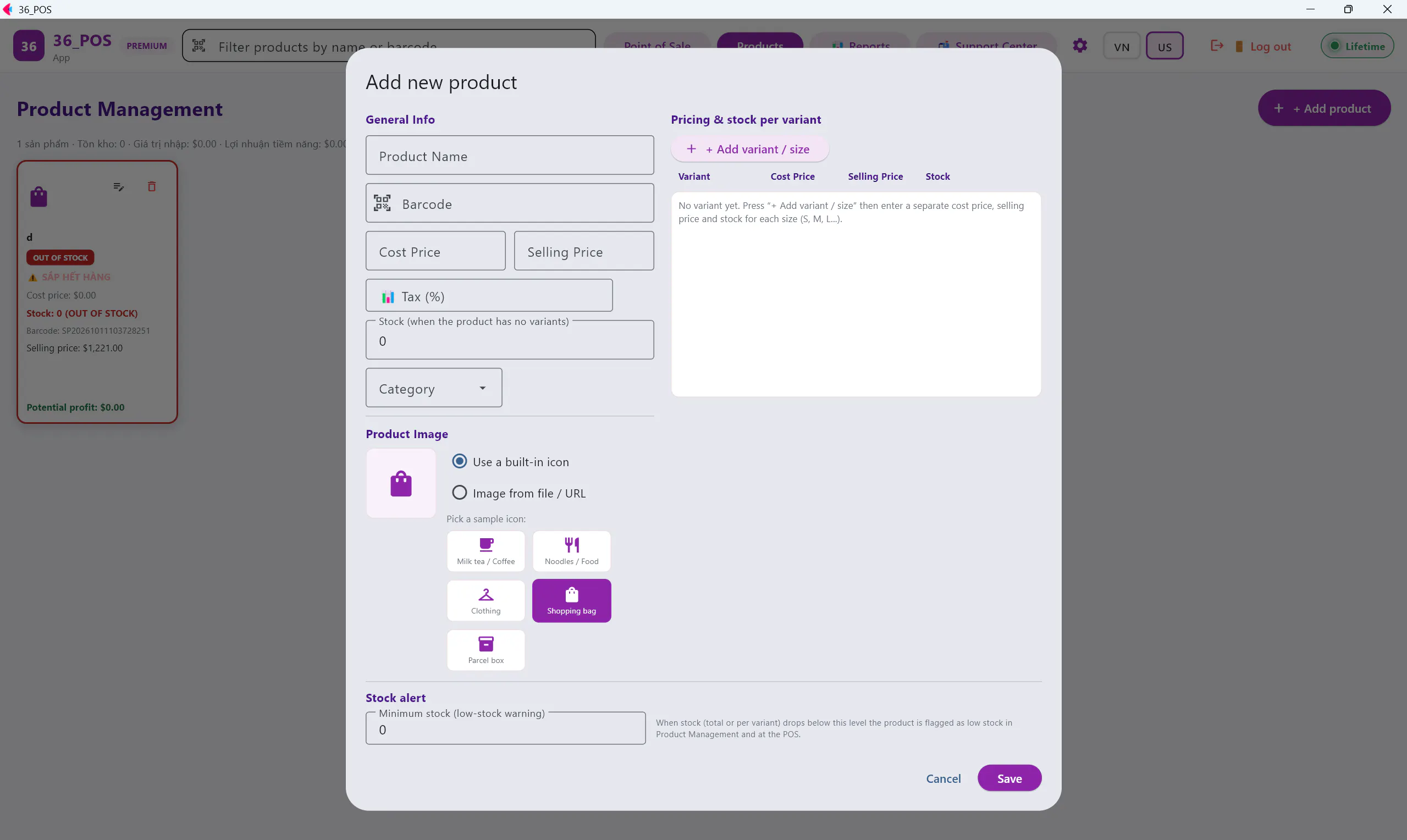The width and height of the screenshot is (1407, 840).
Task: Click the shopping bag icon on product card d
Action: (x=38, y=196)
